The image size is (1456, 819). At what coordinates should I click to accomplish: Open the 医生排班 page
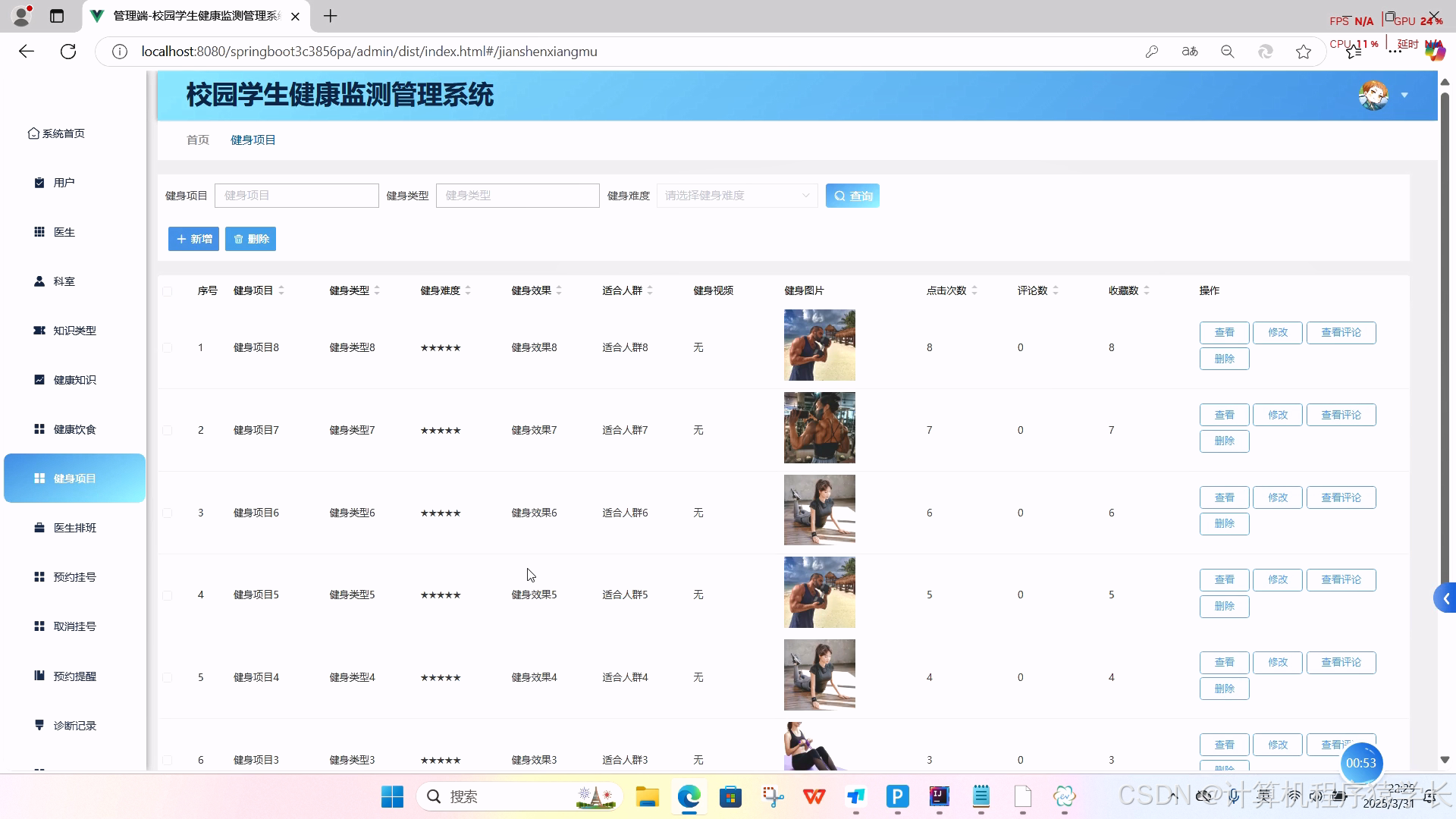pos(74,527)
